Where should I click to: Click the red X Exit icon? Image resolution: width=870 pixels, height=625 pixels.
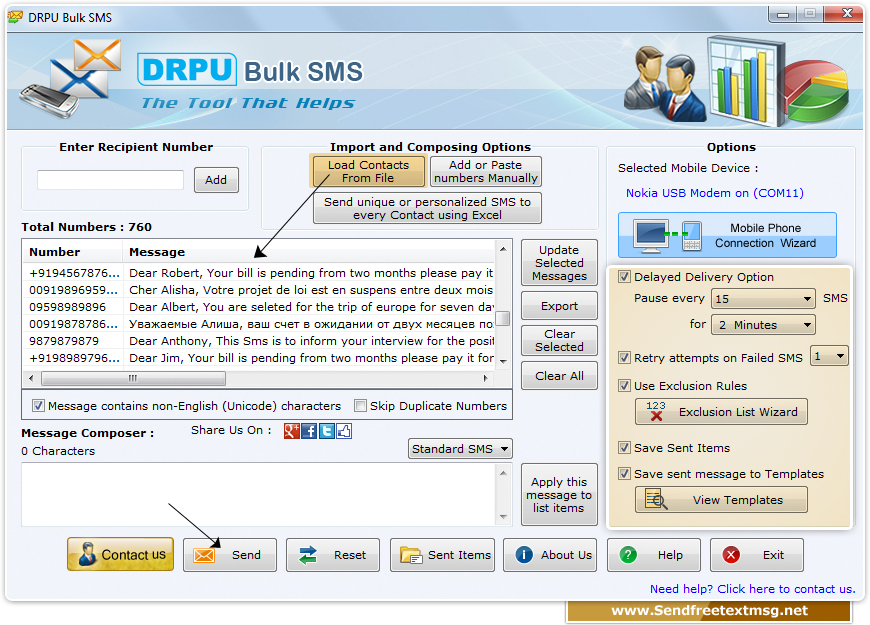[x=731, y=555]
